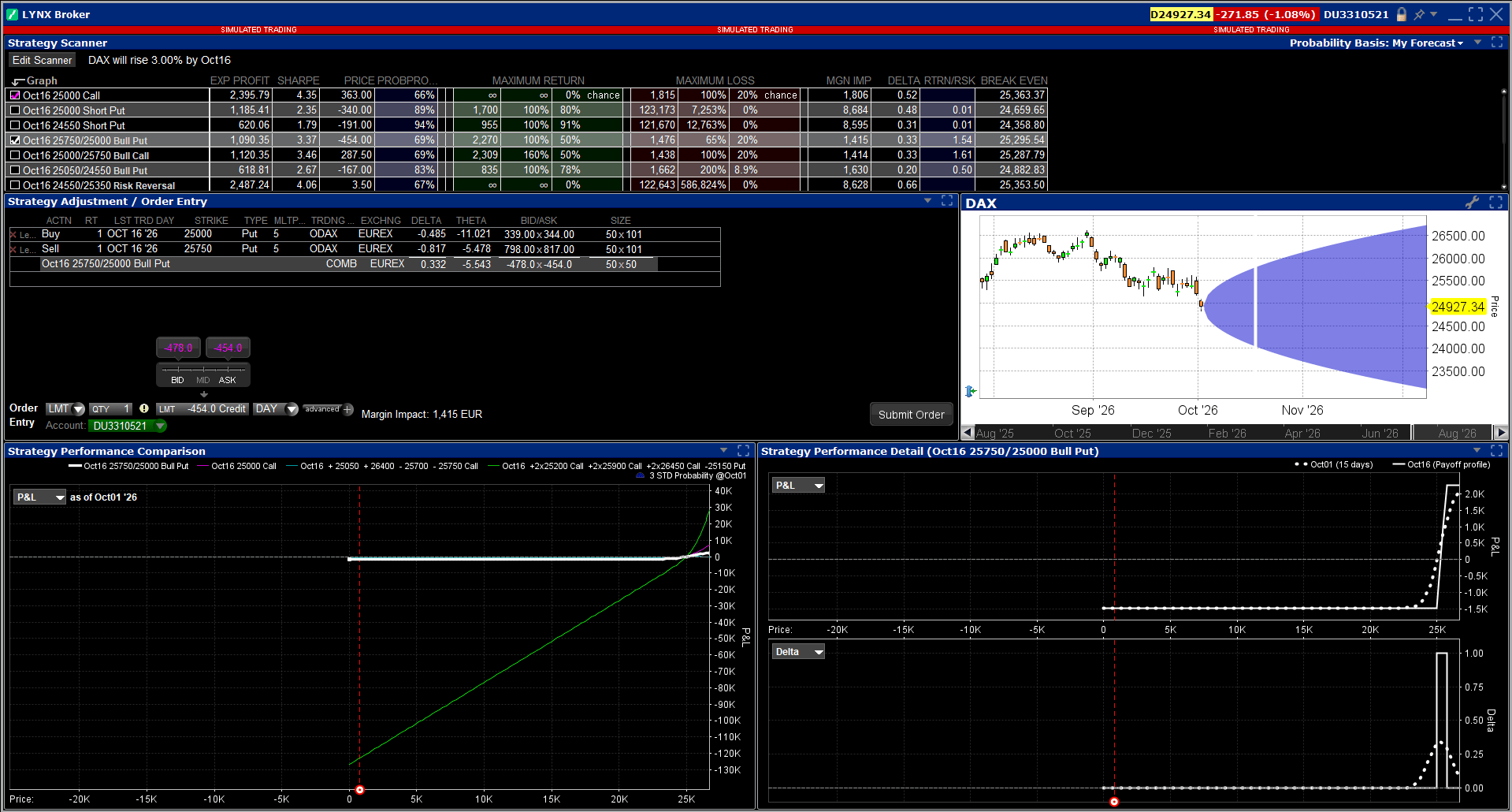The image size is (1512, 812).
Task: Open the Delta dropdown in Performance Detail
Action: click(x=798, y=652)
